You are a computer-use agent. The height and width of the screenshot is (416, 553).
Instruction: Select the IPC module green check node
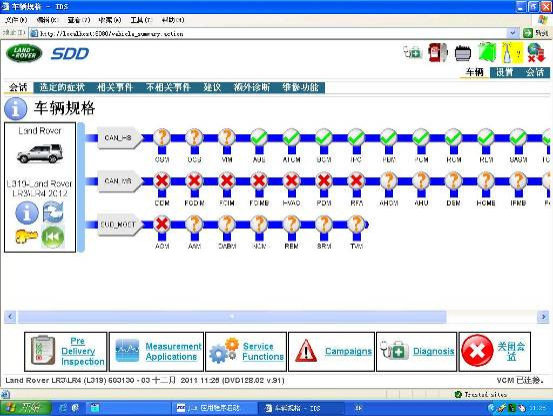tap(356, 137)
